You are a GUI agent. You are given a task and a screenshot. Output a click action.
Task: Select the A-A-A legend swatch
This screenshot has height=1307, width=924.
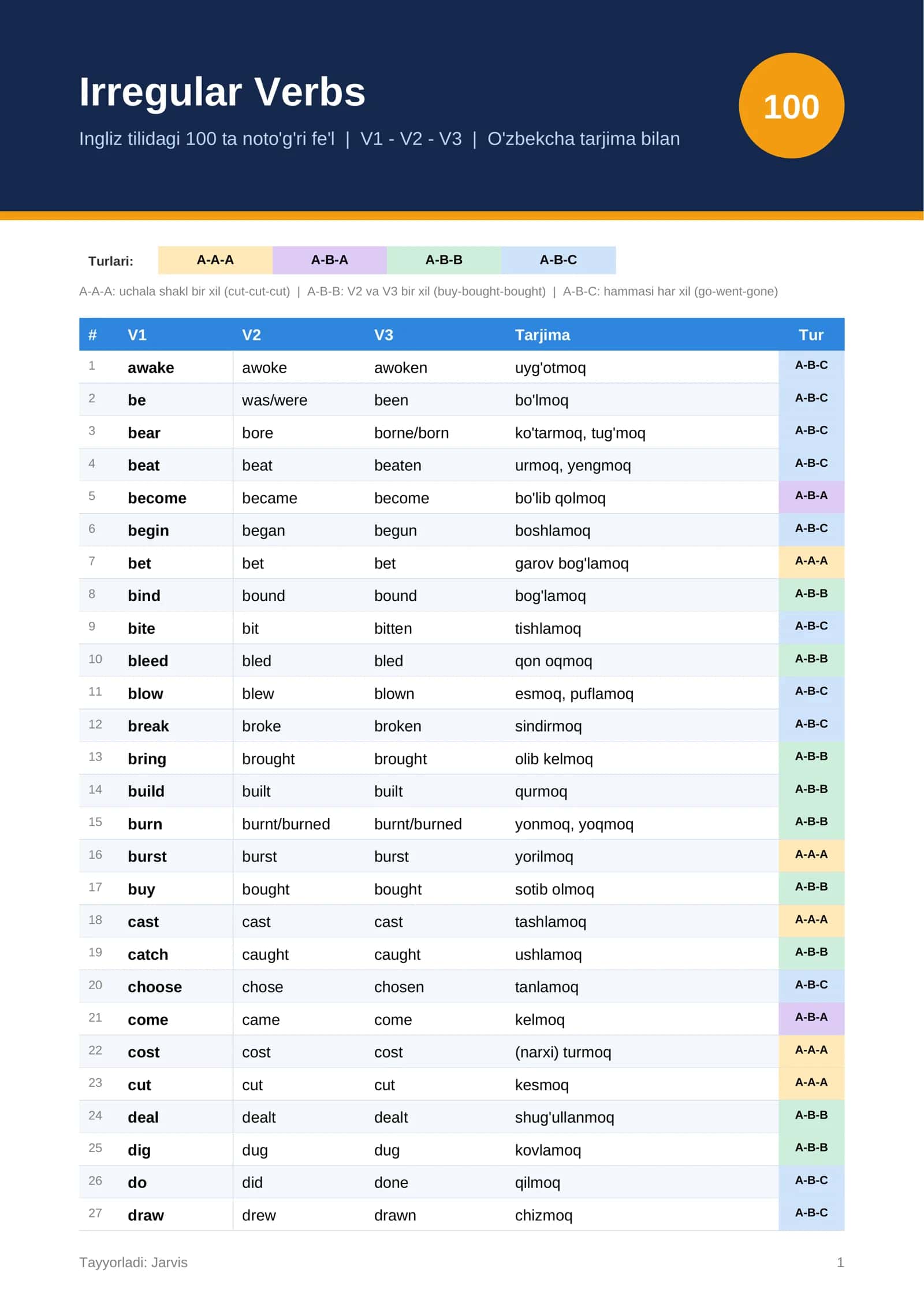pyautogui.click(x=215, y=260)
